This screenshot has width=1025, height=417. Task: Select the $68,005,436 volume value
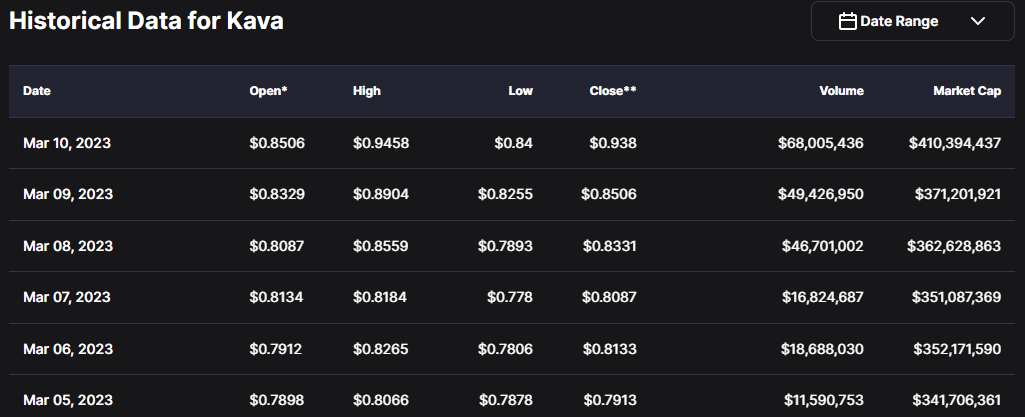[x=820, y=143]
